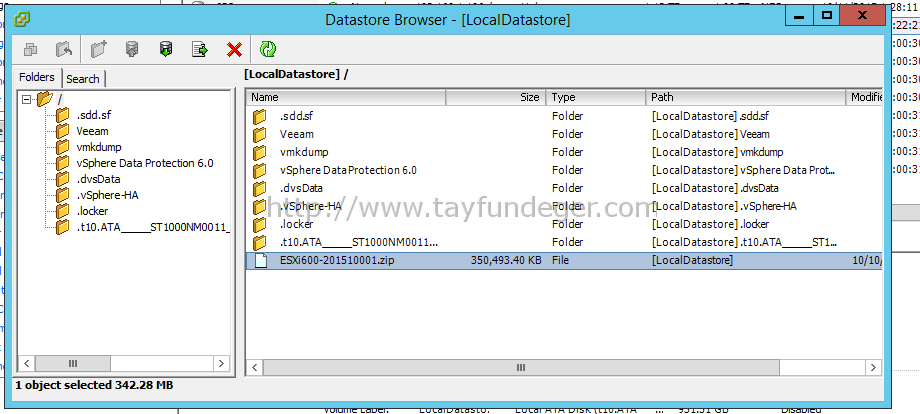Screen dimensions: 920x414
Task: Click '1 object selected 342.28 MB' status
Action: tap(94, 385)
